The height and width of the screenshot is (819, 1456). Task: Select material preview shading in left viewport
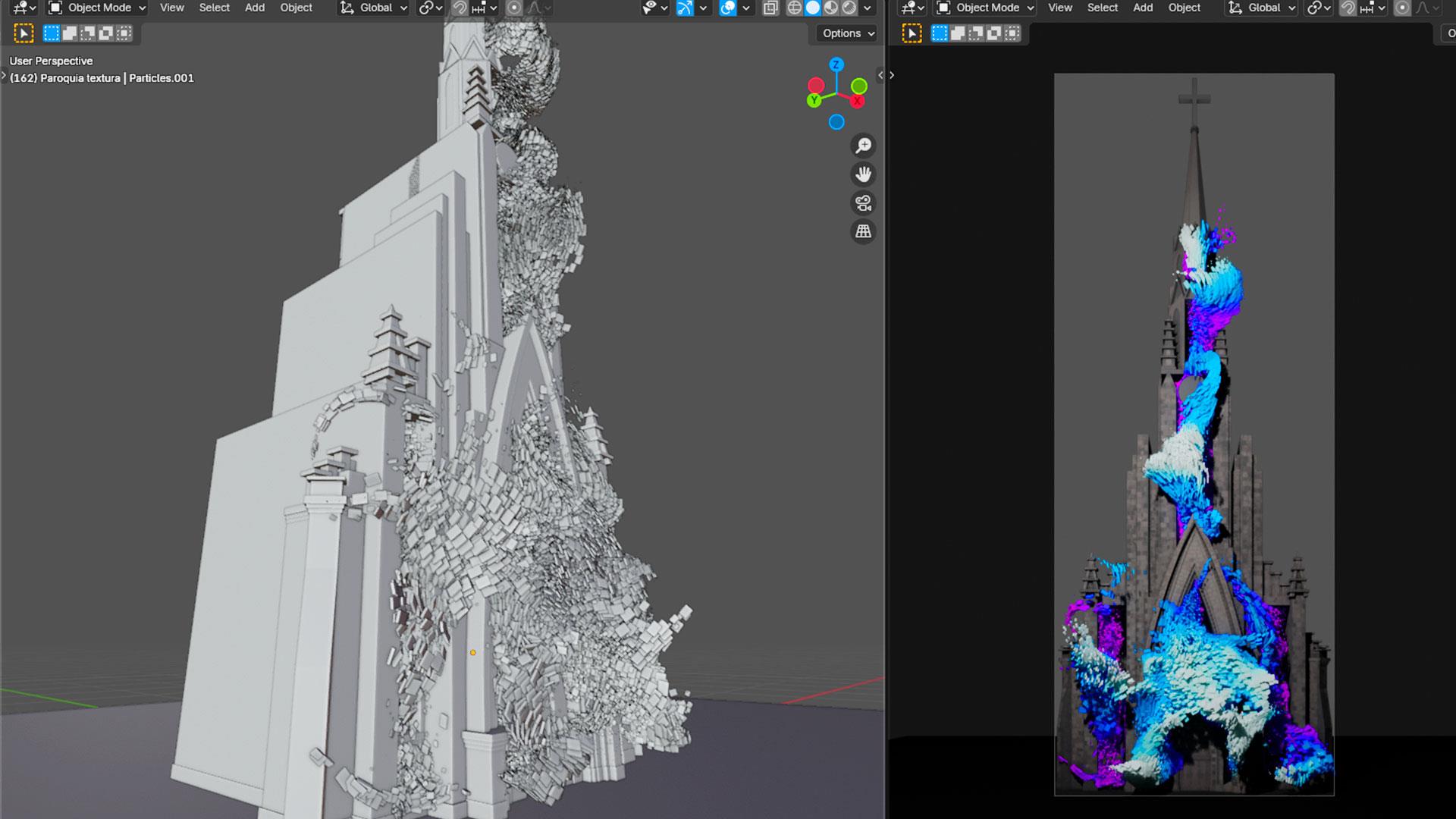[831, 8]
